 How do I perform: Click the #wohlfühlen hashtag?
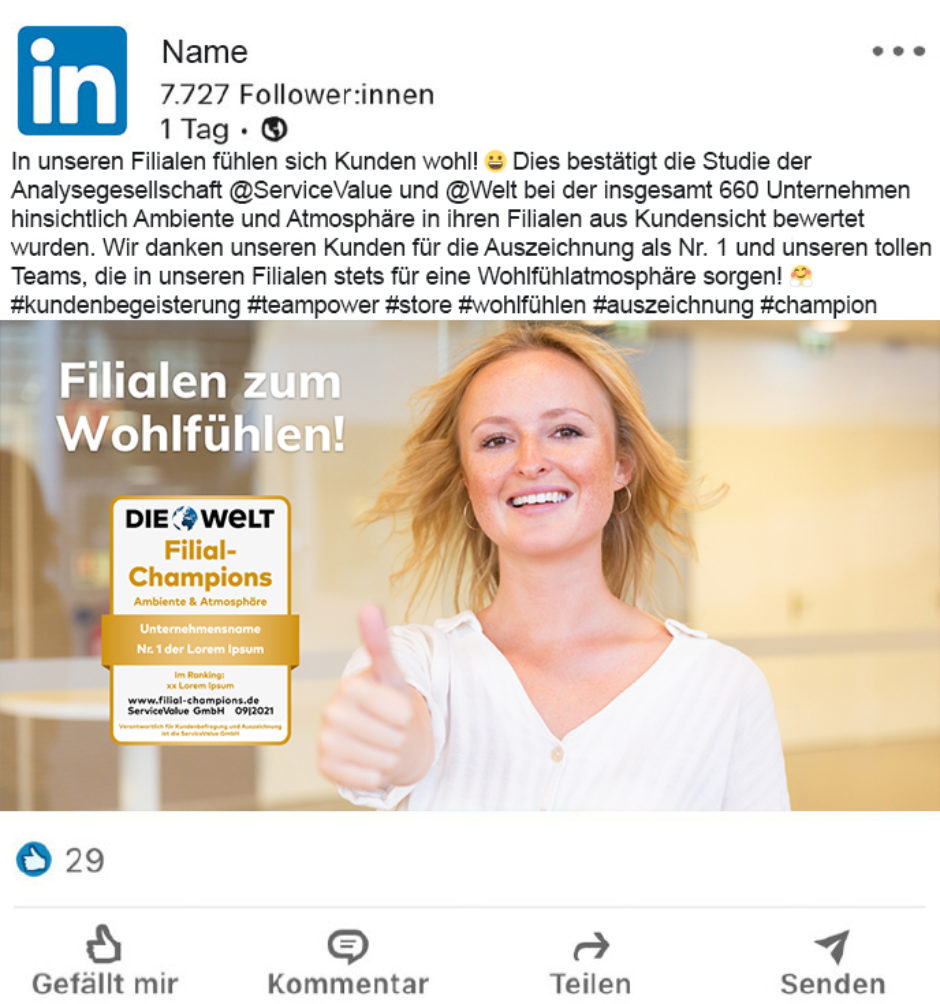click(x=522, y=305)
